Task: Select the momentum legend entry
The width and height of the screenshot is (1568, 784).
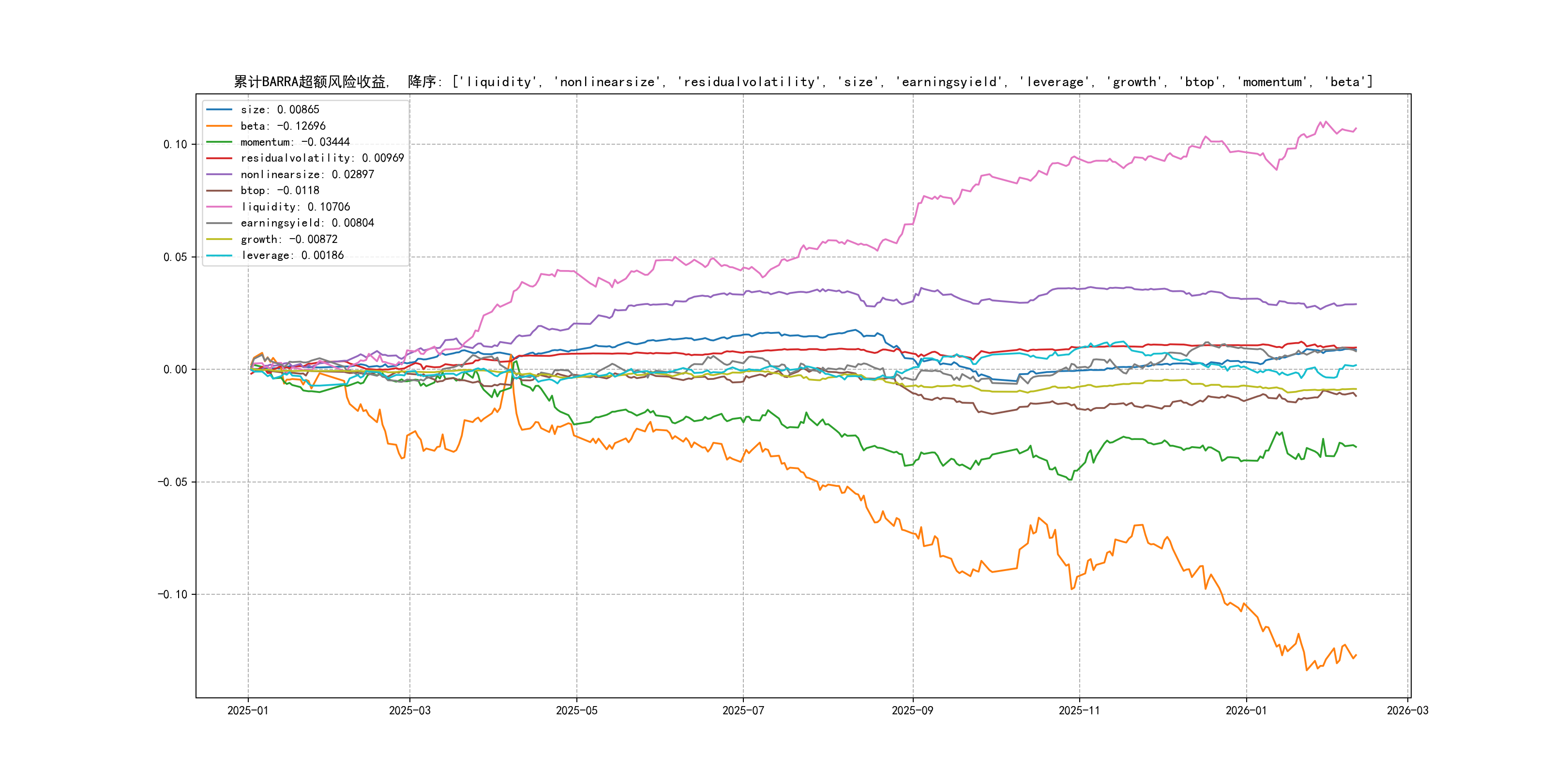Action: 295,142
